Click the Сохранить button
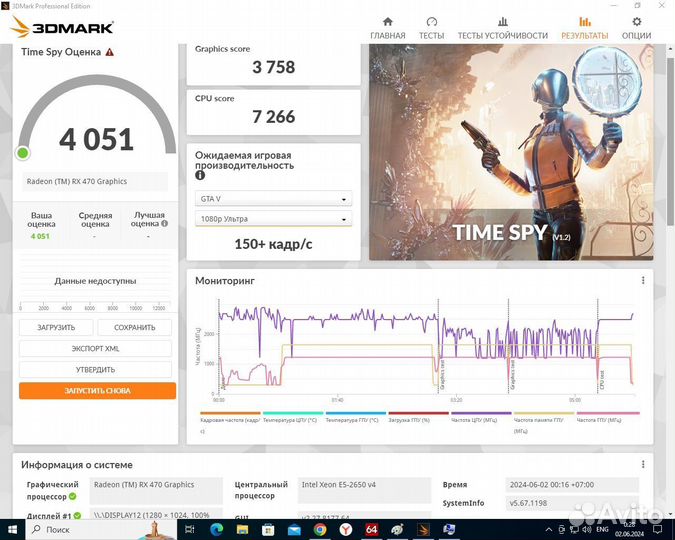This screenshot has width=675, height=540. tap(134, 327)
